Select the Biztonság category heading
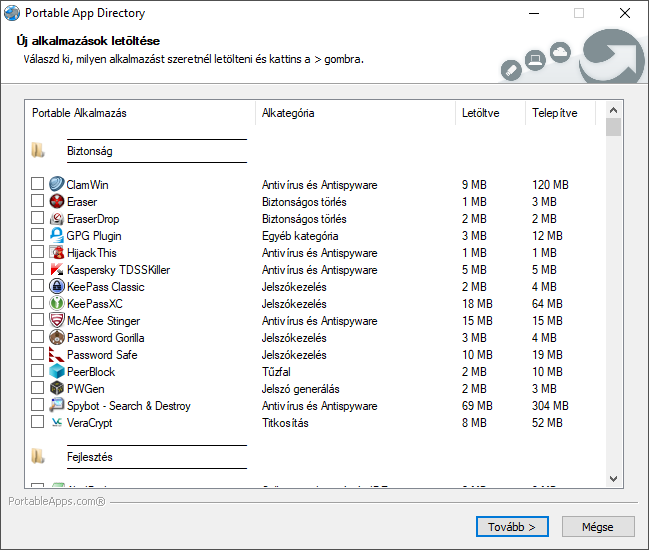Screen dimensions: 649x550 (90, 151)
